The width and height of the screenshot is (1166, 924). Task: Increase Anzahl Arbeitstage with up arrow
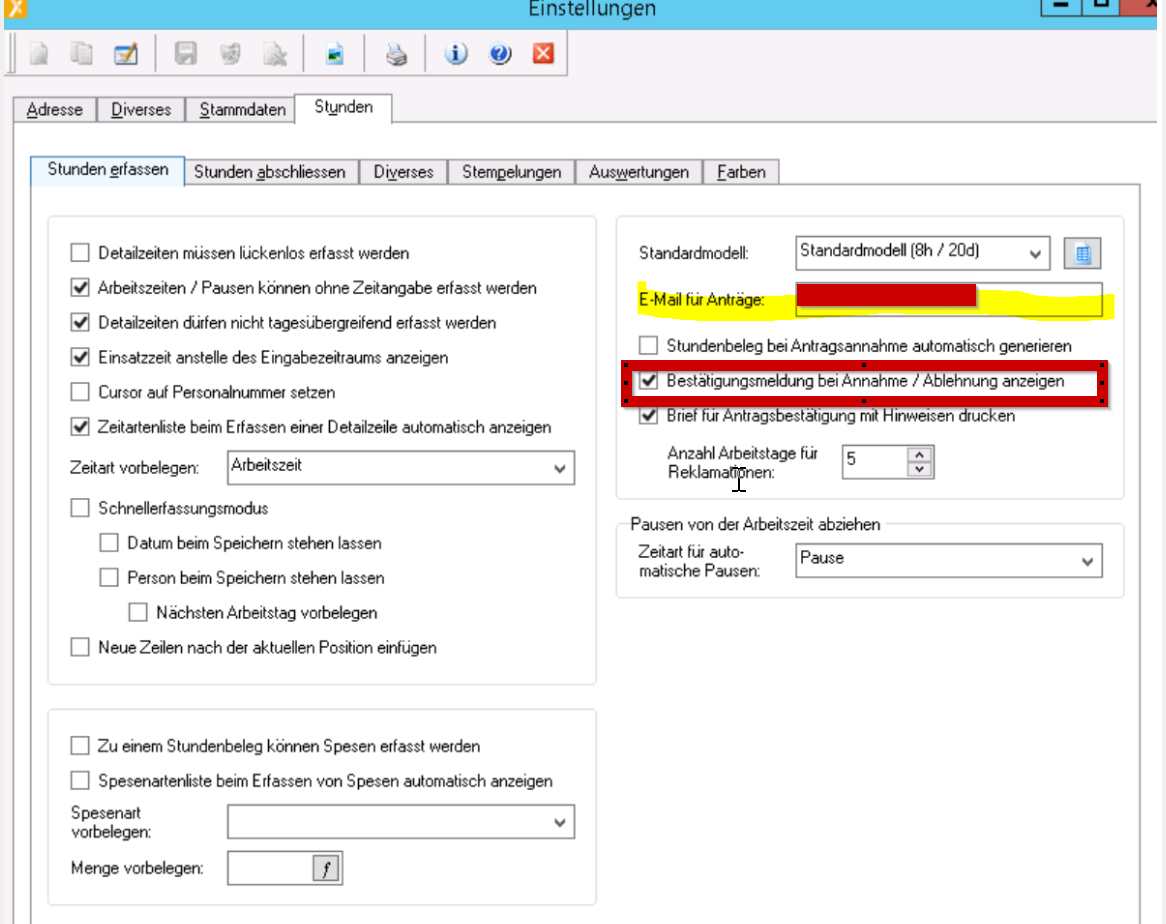pos(919,454)
